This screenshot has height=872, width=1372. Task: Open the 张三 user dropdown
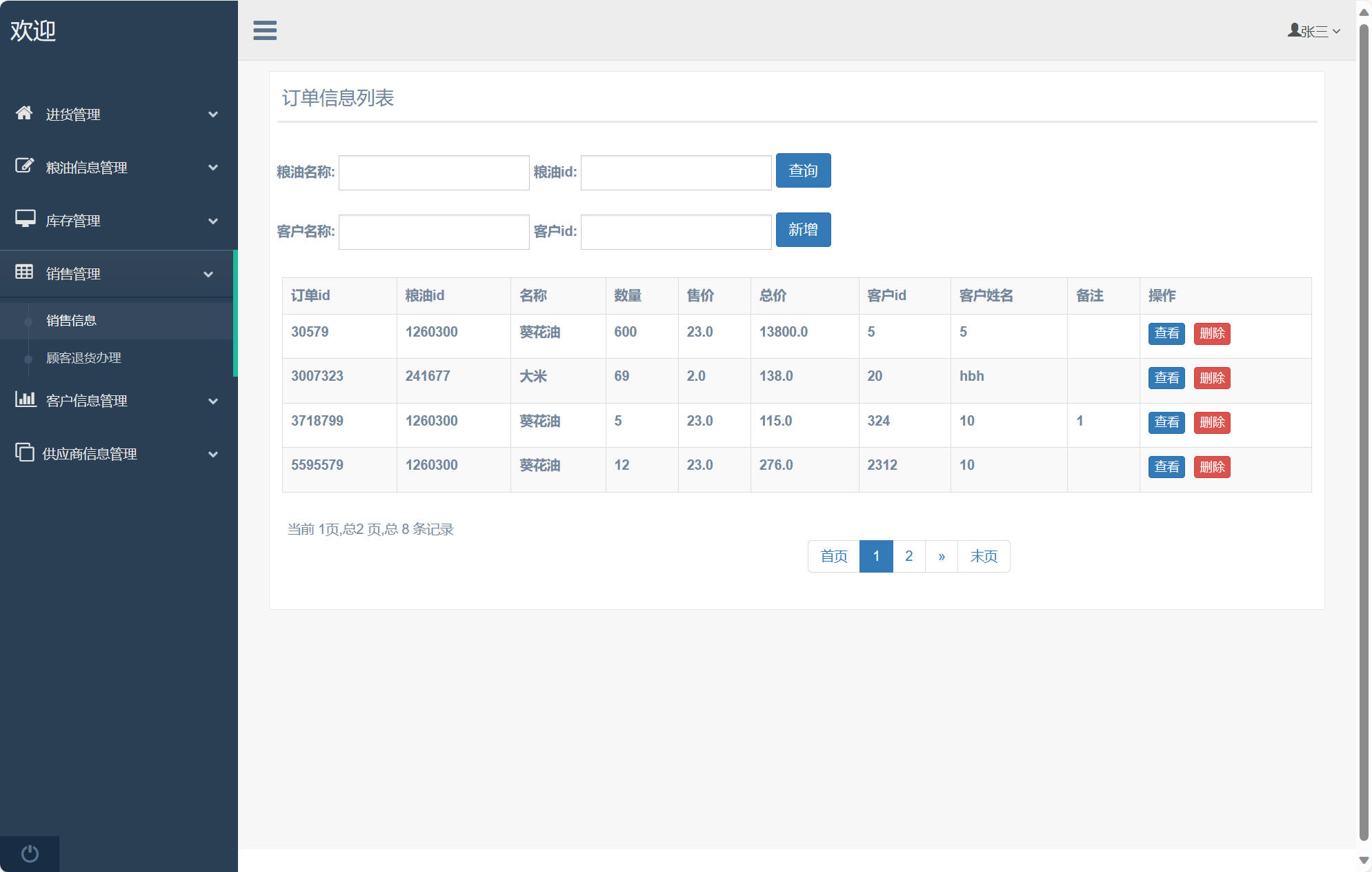1313,31
